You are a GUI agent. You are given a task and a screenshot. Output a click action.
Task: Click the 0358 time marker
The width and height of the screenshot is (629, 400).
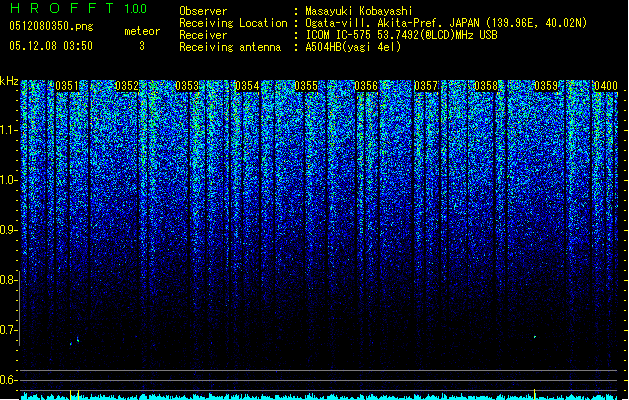pyautogui.click(x=486, y=86)
